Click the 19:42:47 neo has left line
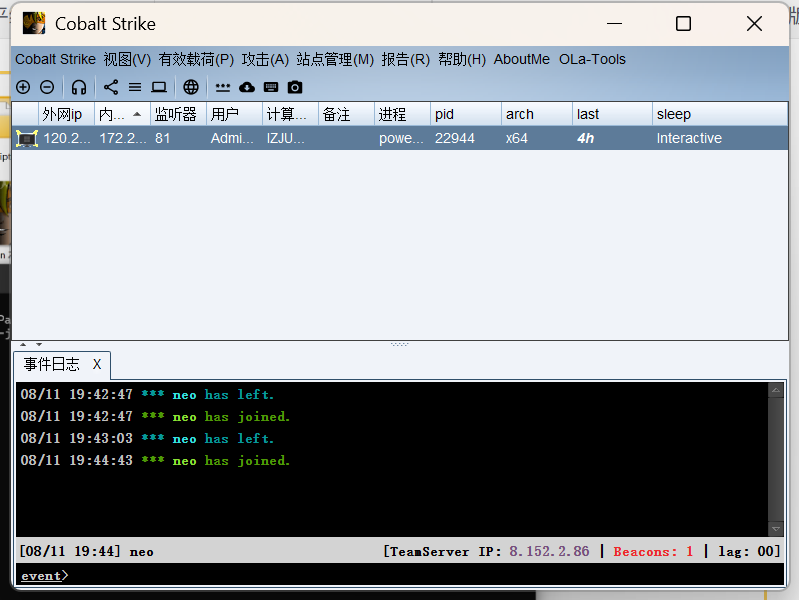Screen dimensions: 799x600 [147, 395]
